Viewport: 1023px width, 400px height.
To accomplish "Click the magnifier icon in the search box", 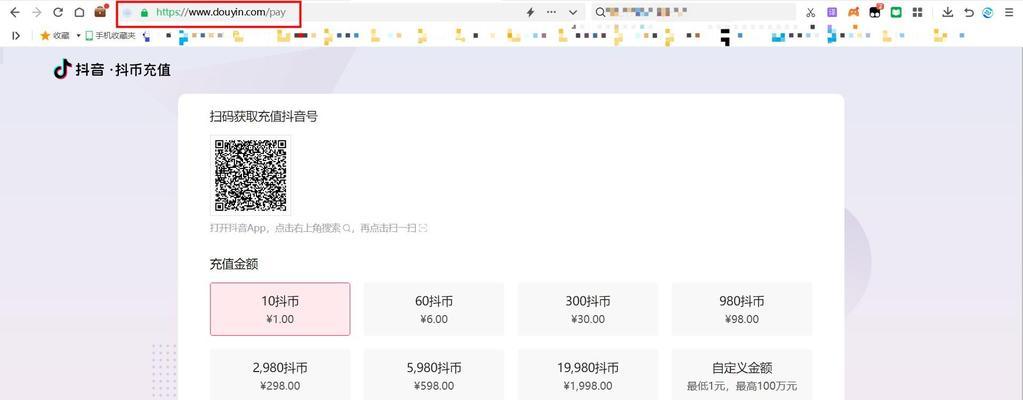I will 600,12.
